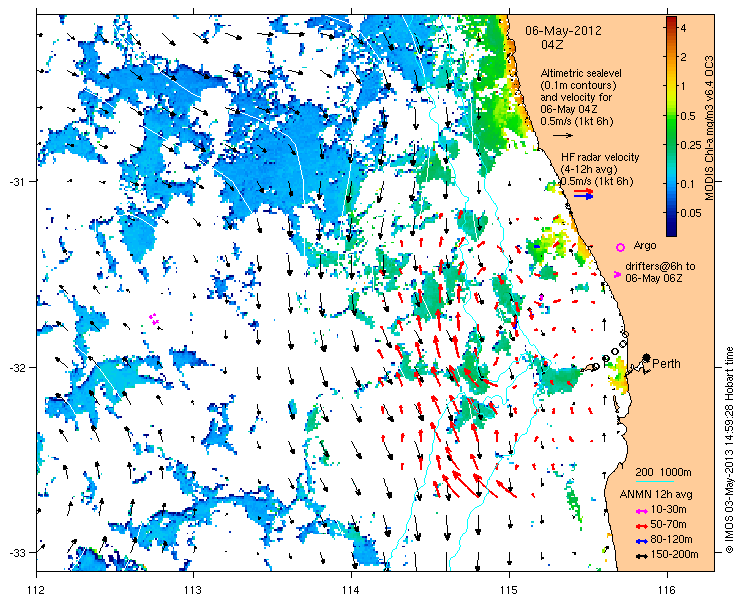Click the 112 longitude axis label
Viewport: 740px width, 600px height.
pyautogui.click(x=36, y=590)
